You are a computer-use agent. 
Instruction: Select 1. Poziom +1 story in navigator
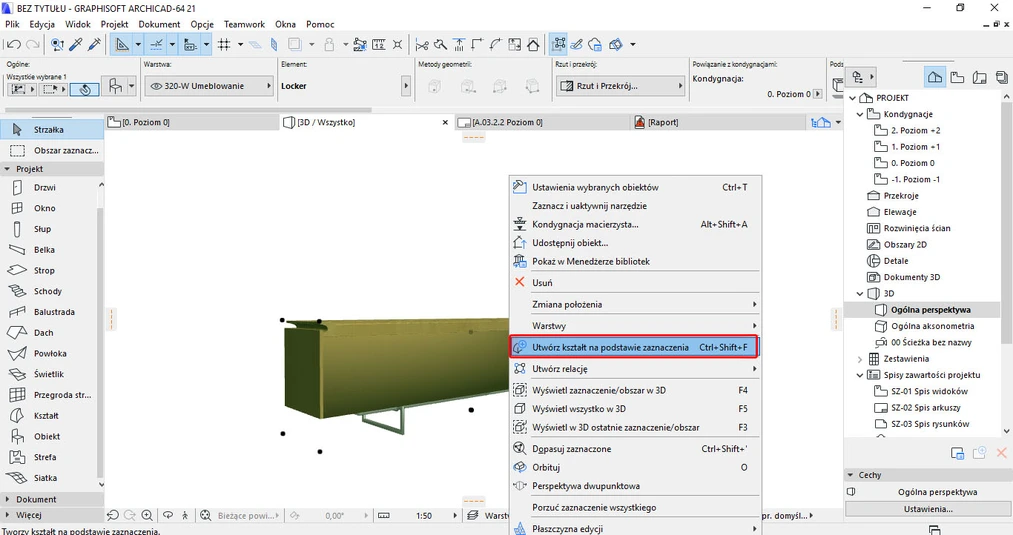(x=915, y=147)
